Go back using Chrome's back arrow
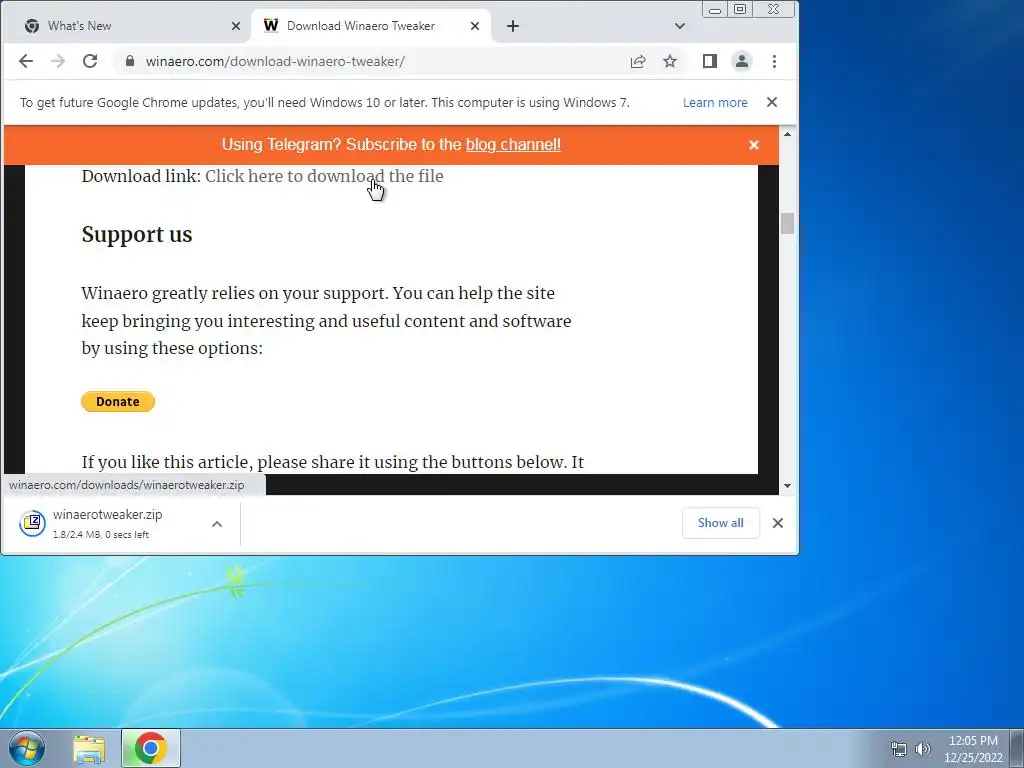1024x768 pixels. tap(25, 61)
